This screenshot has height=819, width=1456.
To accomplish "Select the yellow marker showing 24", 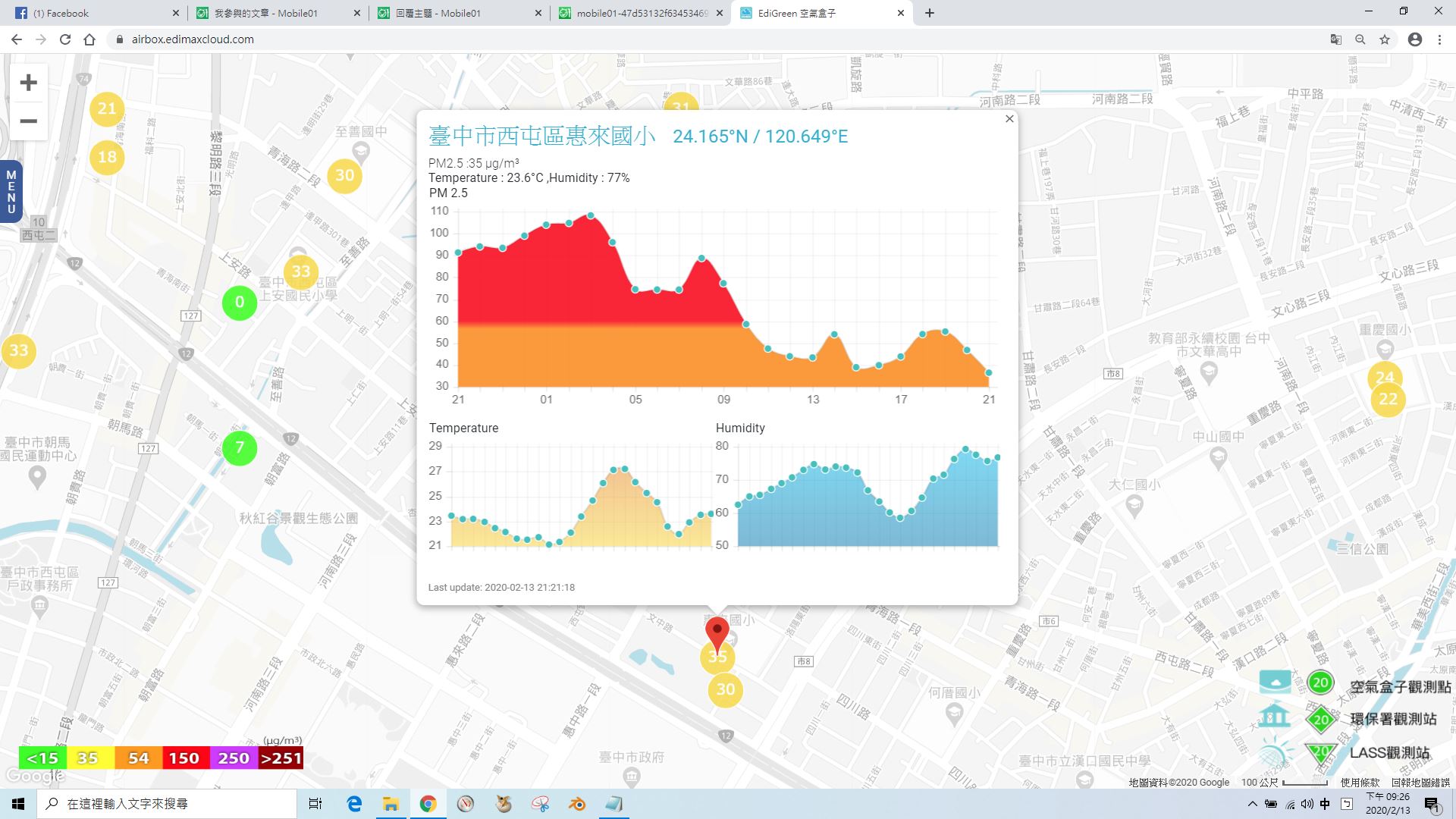I will tap(1385, 377).
